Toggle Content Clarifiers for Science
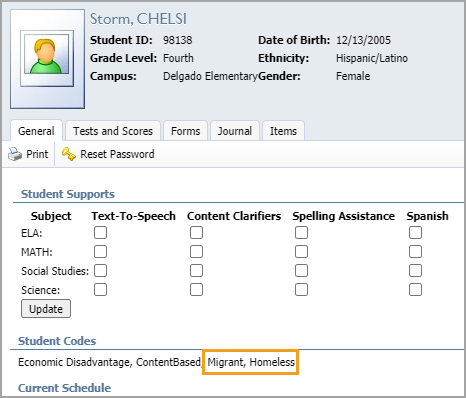466x398 pixels. point(196,290)
